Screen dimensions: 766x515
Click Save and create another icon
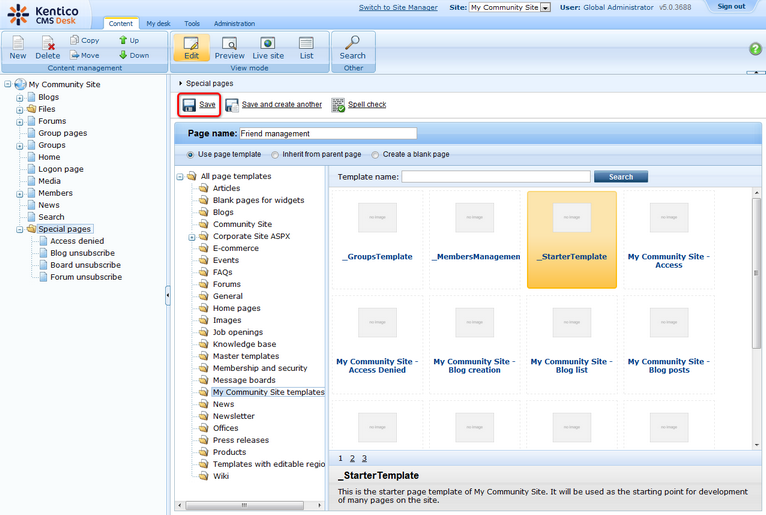232,105
